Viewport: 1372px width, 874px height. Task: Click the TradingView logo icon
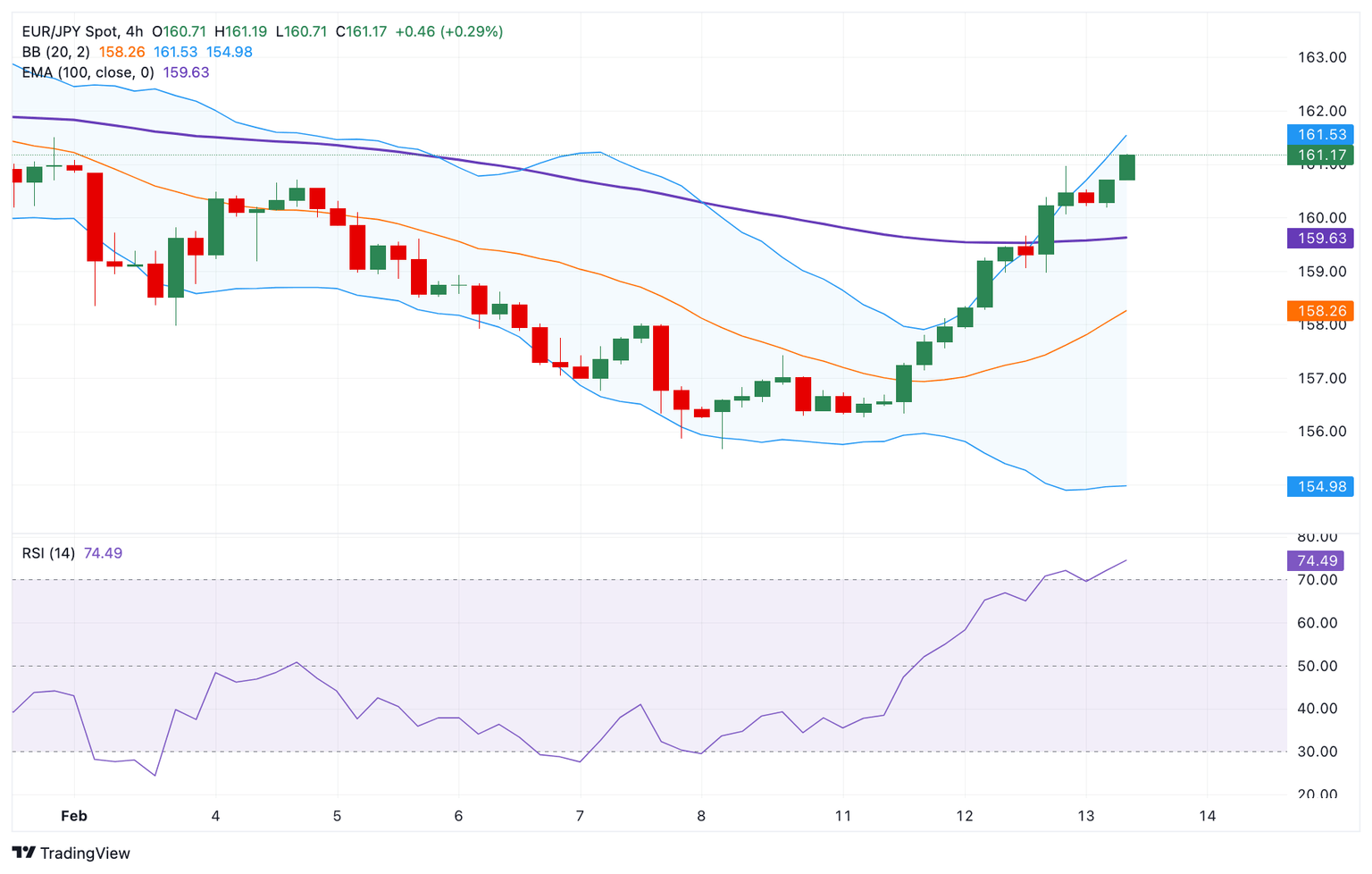24,853
